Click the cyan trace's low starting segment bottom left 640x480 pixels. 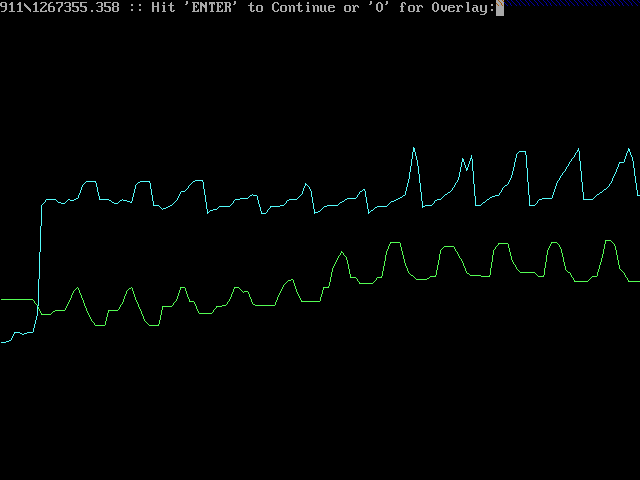tap(17, 337)
